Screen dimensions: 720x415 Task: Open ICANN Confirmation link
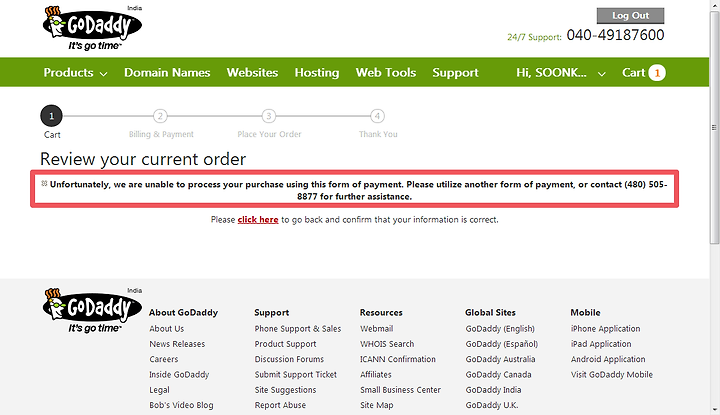tap(398, 359)
